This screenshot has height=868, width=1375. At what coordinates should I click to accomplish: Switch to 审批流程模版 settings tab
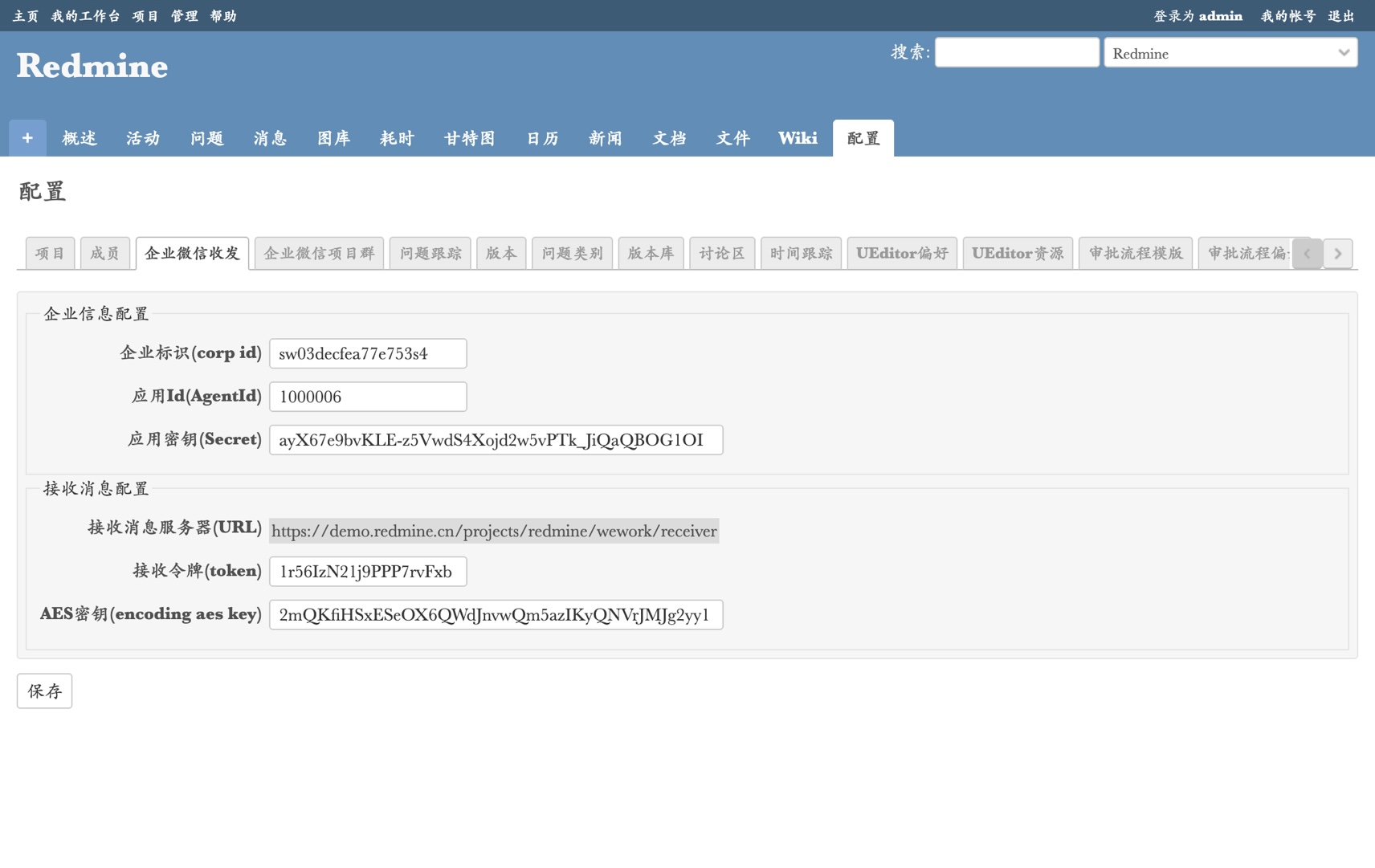click(x=1136, y=254)
